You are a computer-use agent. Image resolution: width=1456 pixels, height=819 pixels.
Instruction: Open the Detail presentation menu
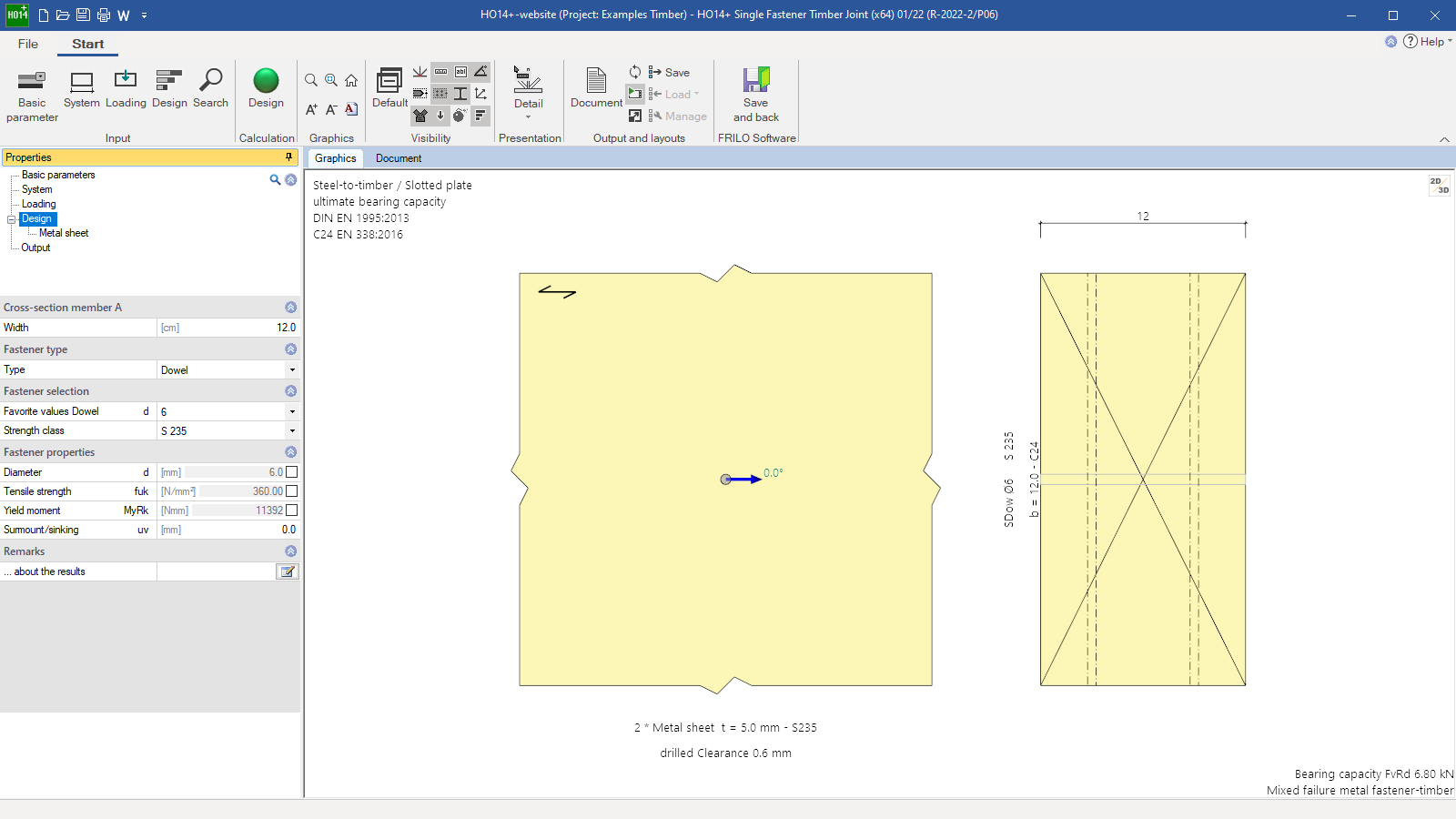[528, 91]
